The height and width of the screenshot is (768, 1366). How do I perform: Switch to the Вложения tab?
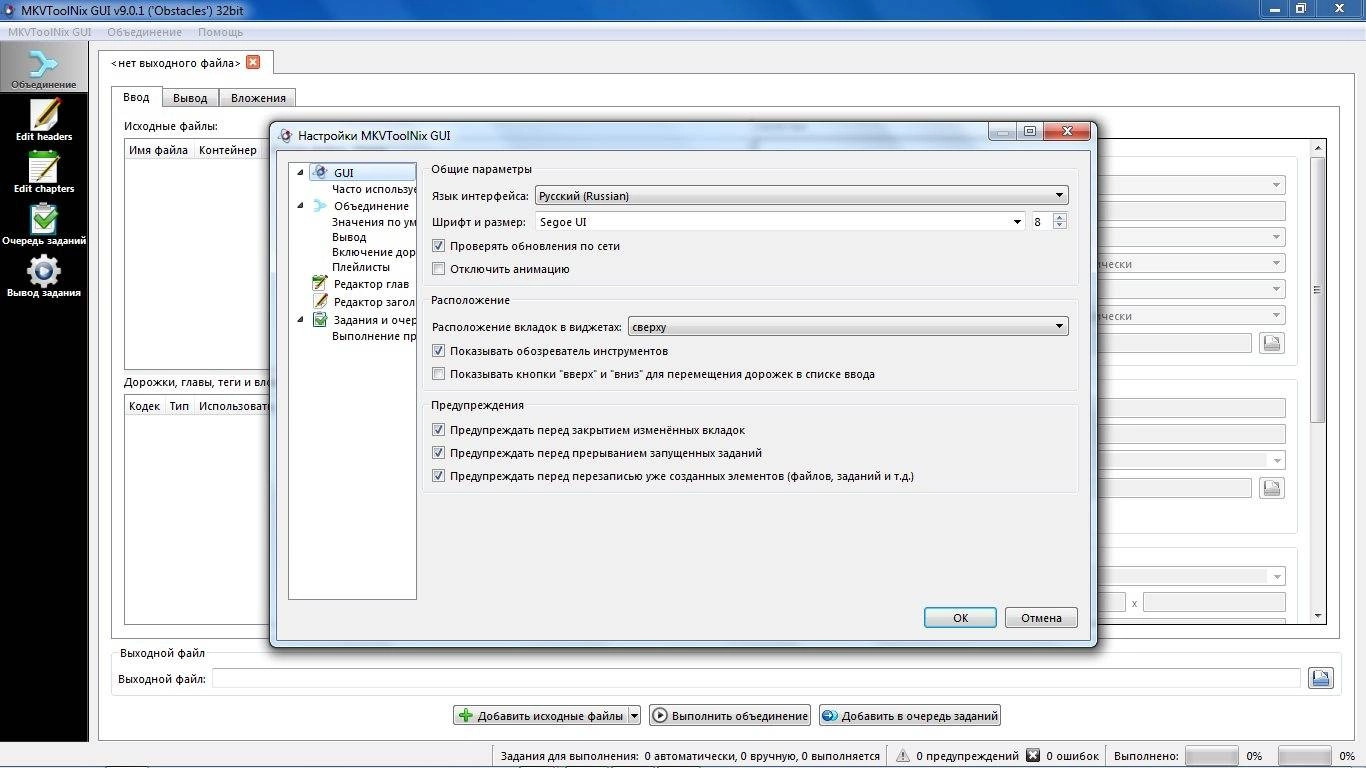[258, 98]
